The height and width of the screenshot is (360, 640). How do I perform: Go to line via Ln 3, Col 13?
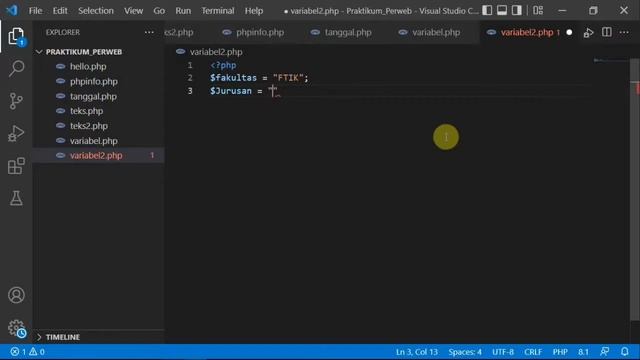click(417, 351)
